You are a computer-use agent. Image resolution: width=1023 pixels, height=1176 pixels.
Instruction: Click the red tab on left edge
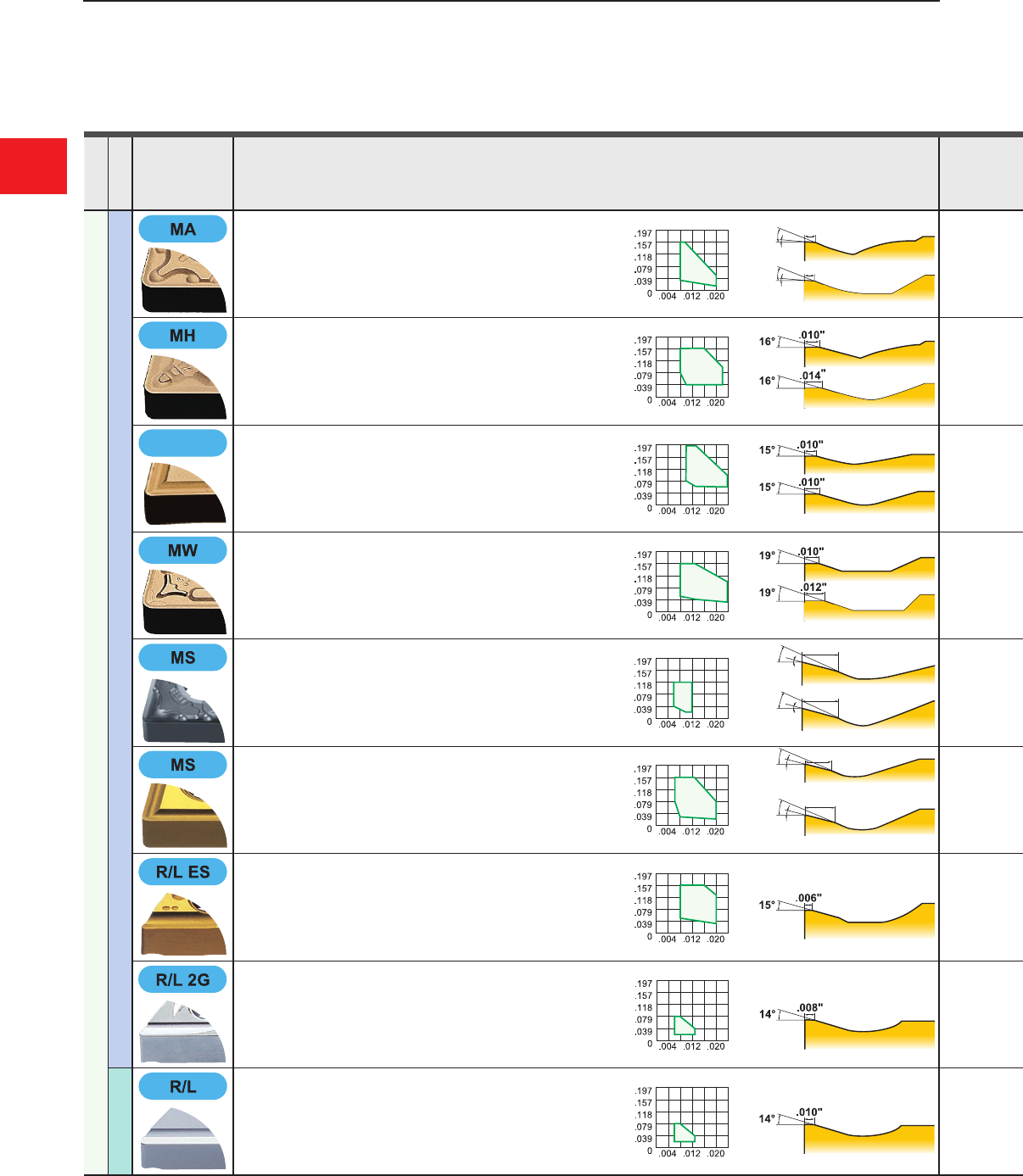pyautogui.click(x=33, y=166)
